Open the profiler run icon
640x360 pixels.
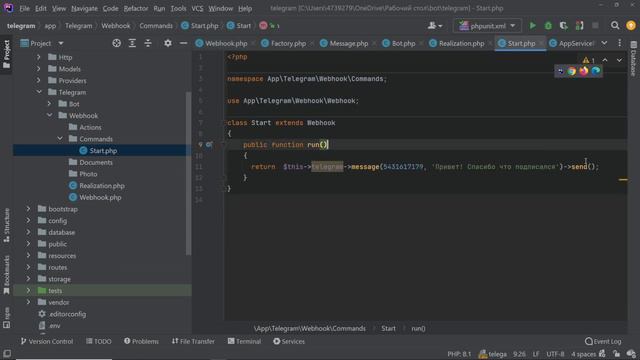(x=580, y=26)
